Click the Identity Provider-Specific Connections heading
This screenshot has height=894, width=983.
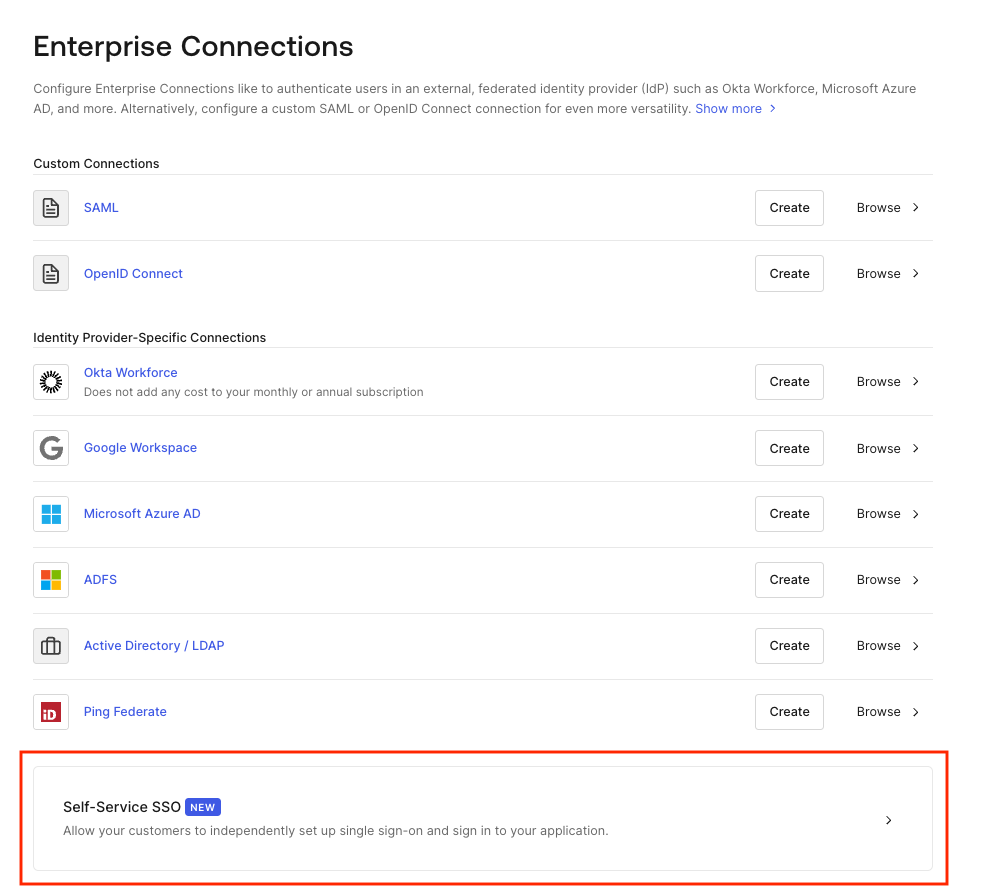[x=149, y=337]
